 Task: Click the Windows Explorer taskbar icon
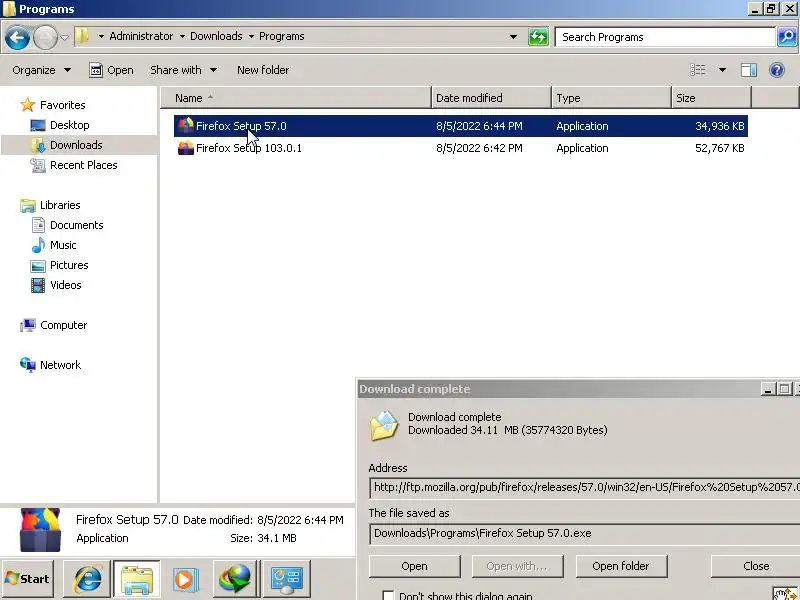tap(136, 579)
